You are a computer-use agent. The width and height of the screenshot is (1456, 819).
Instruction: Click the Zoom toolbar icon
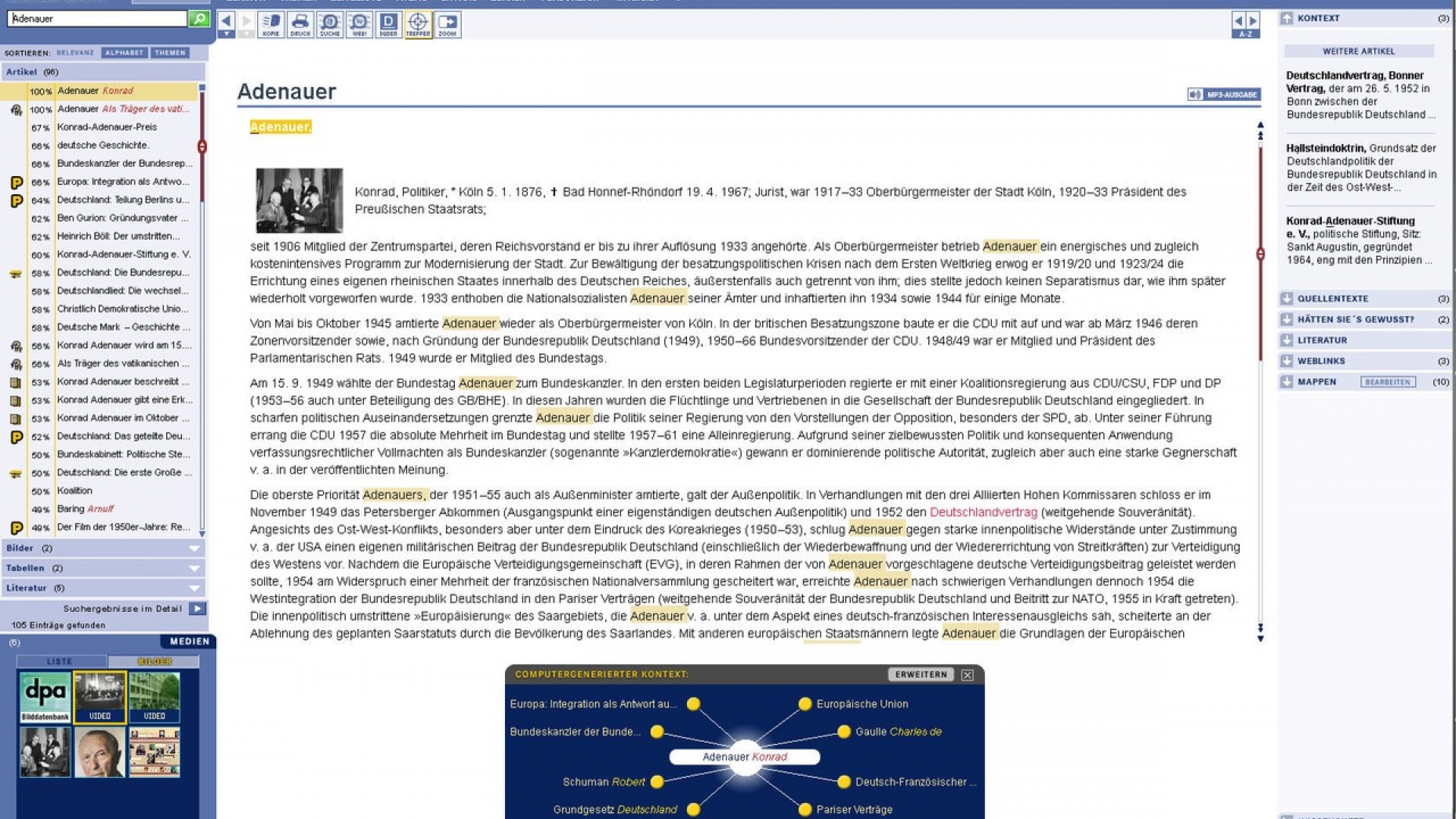click(x=447, y=24)
